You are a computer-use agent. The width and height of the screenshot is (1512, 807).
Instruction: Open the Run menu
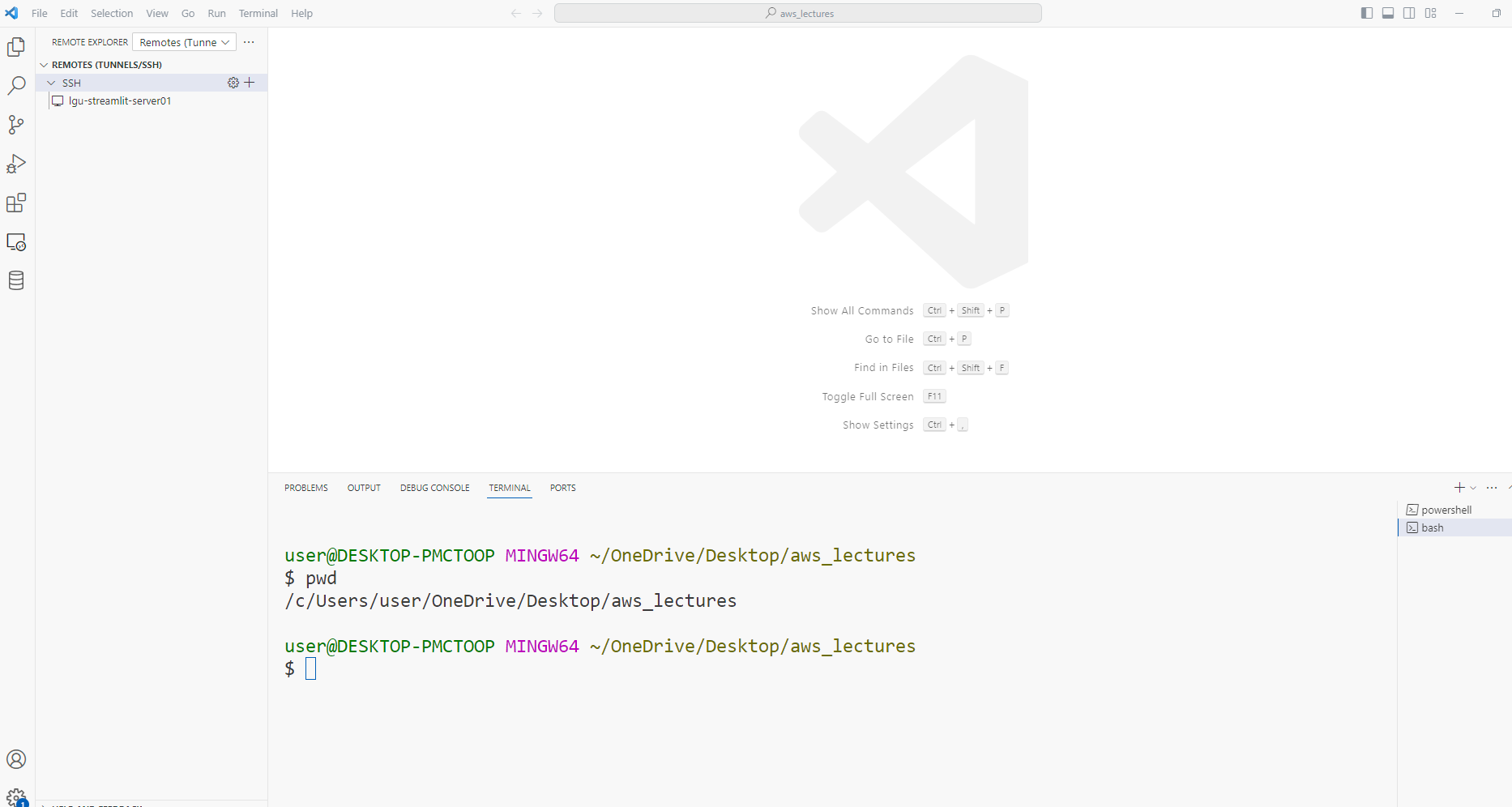click(216, 13)
